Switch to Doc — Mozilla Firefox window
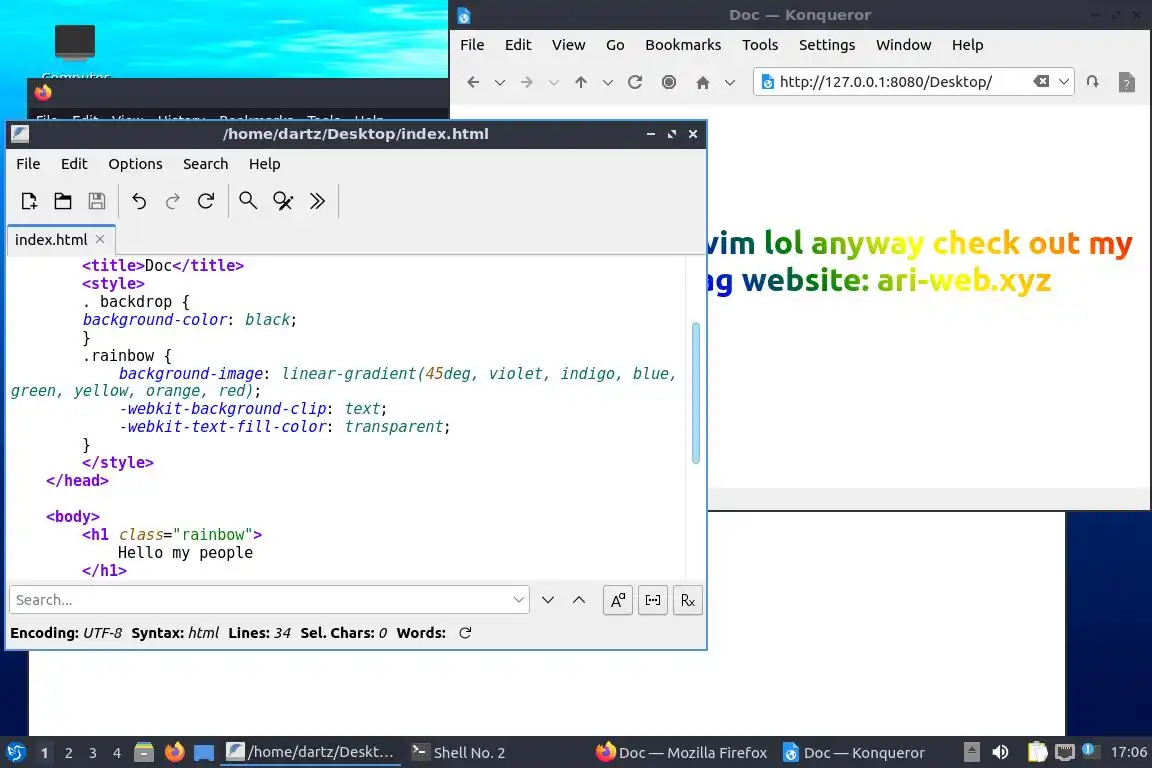 pos(681,753)
